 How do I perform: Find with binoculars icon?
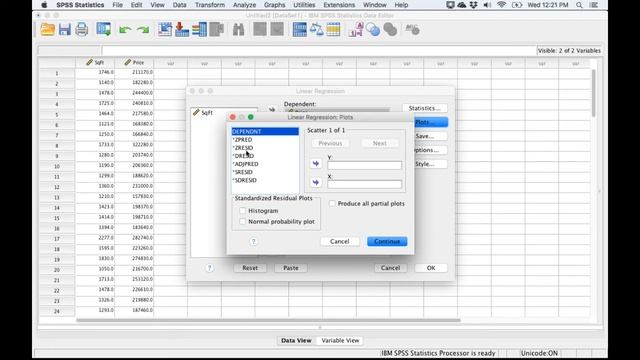(x=238, y=29)
